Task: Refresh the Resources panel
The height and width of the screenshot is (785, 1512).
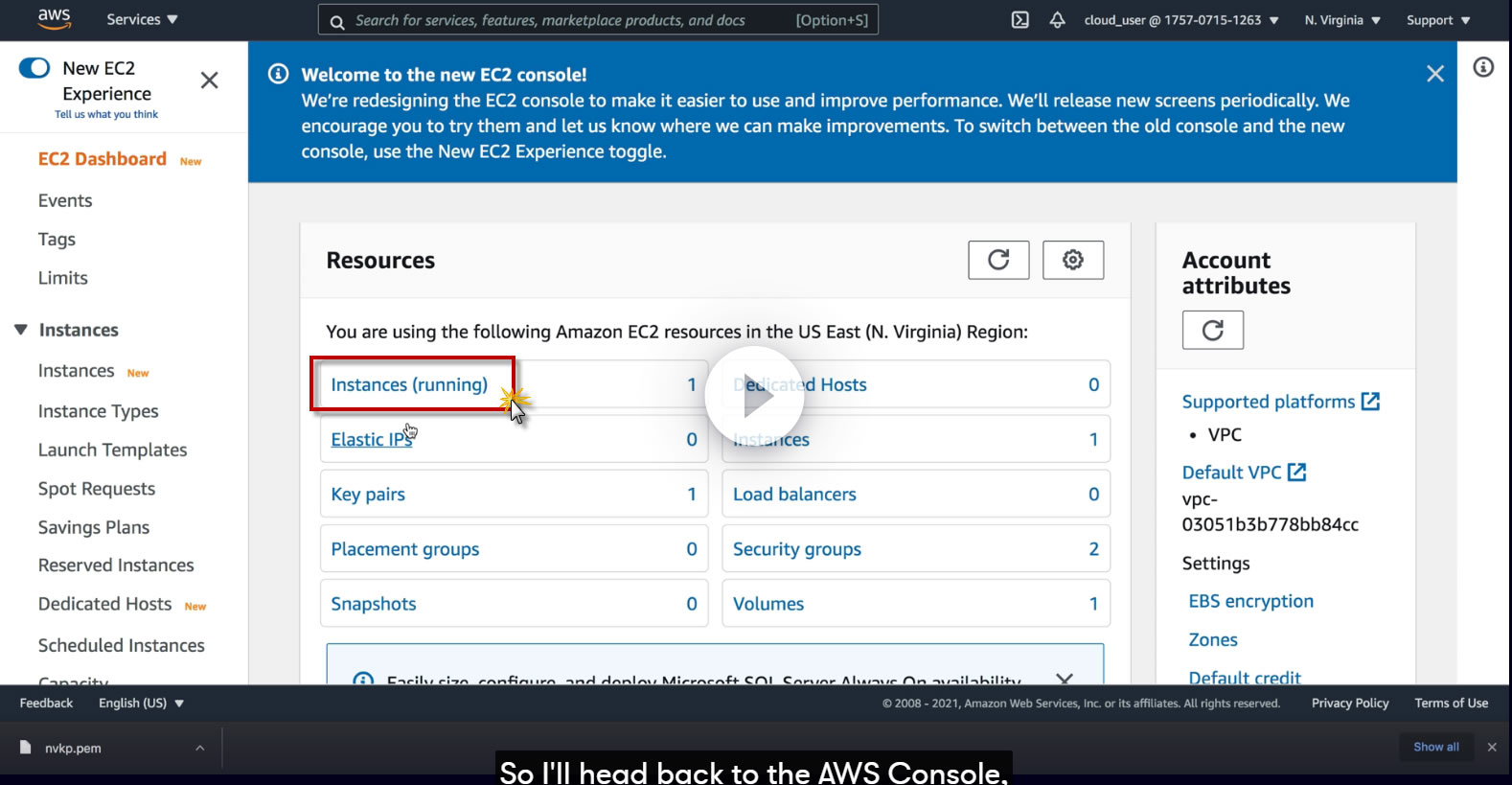Action: (998, 260)
